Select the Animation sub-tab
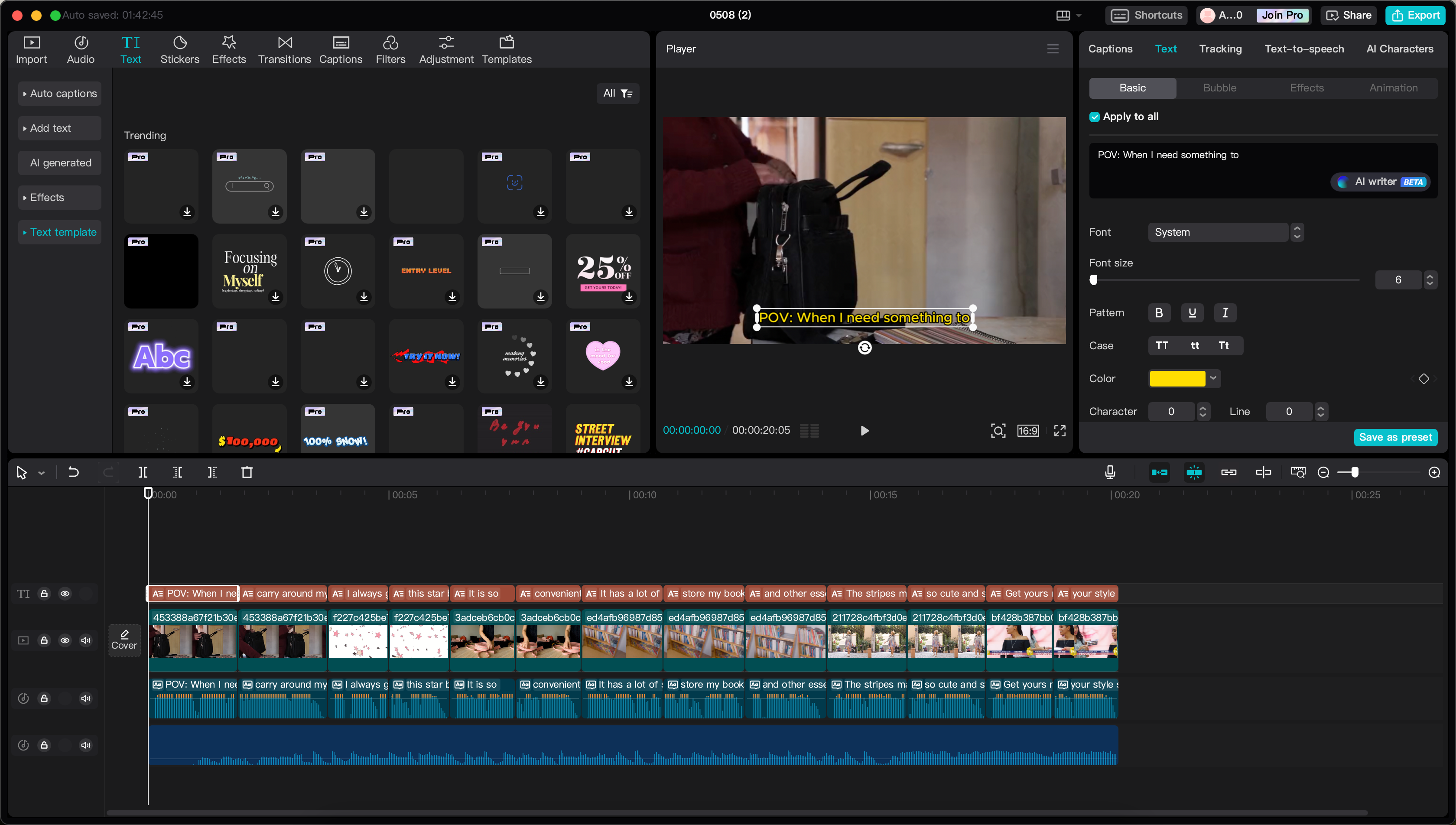The height and width of the screenshot is (825, 1456). click(1393, 88)
